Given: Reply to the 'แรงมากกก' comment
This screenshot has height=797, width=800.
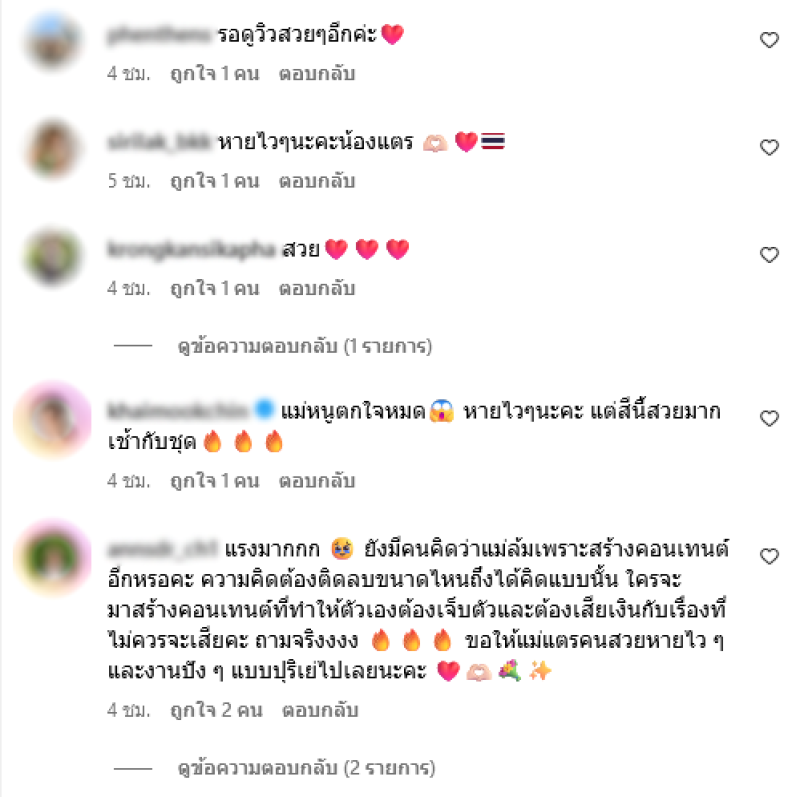Looking at the screenshot, I should [320, 710].
